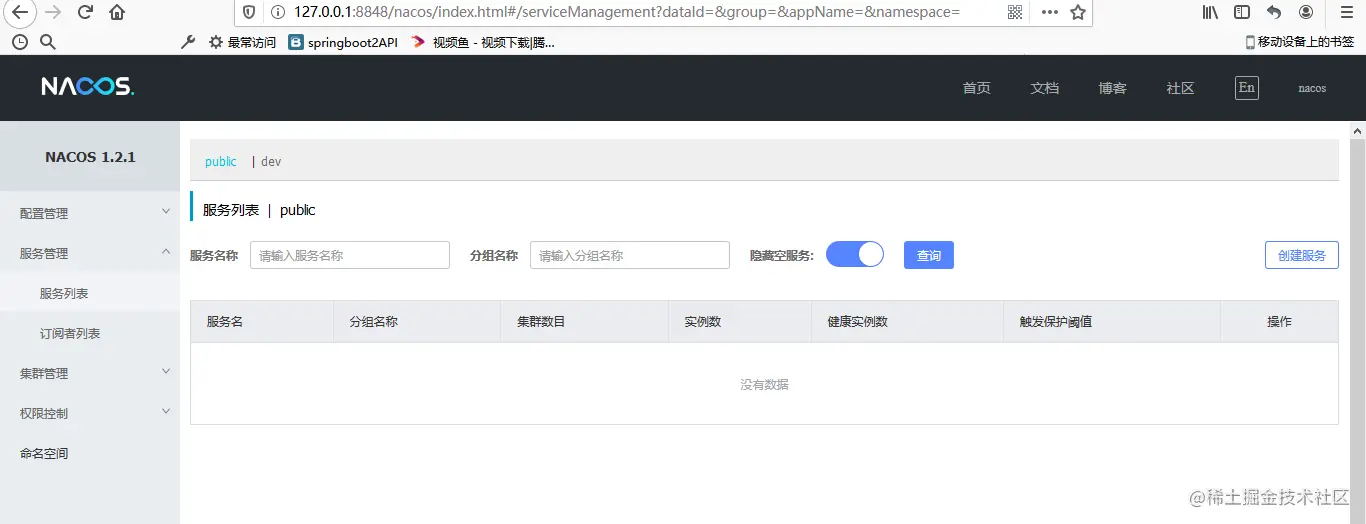Click the 操作 column header
1366x524 pixels.
[x=1279, y=322]
